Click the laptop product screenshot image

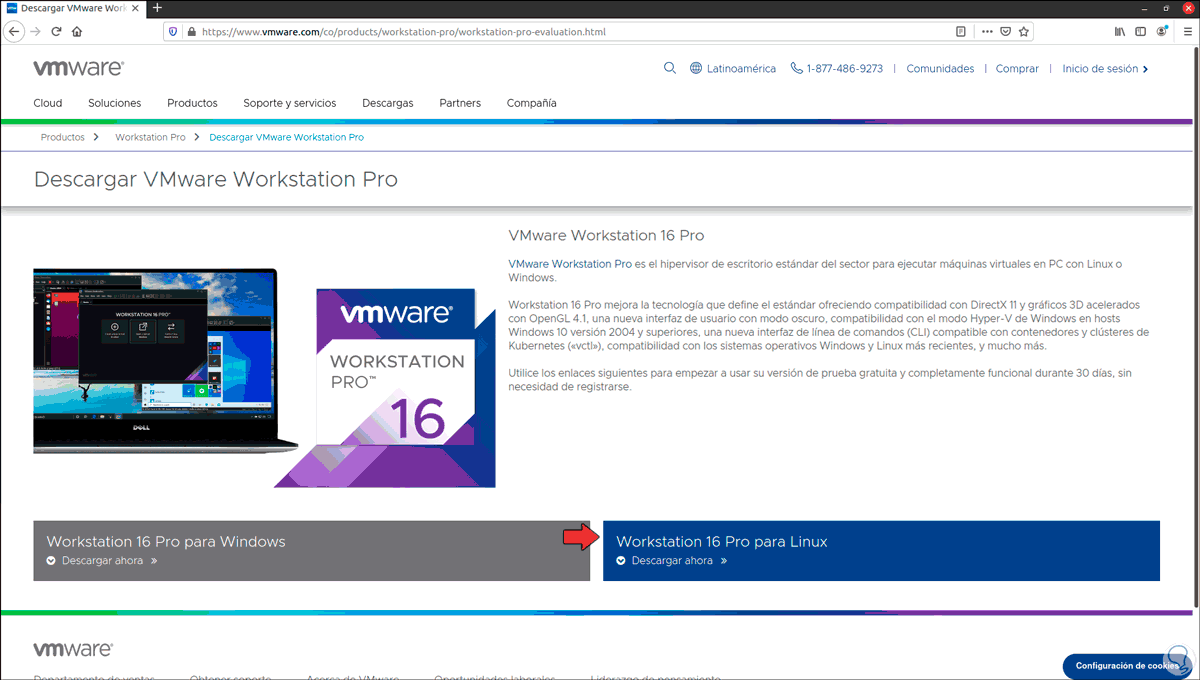click(165, 360)
